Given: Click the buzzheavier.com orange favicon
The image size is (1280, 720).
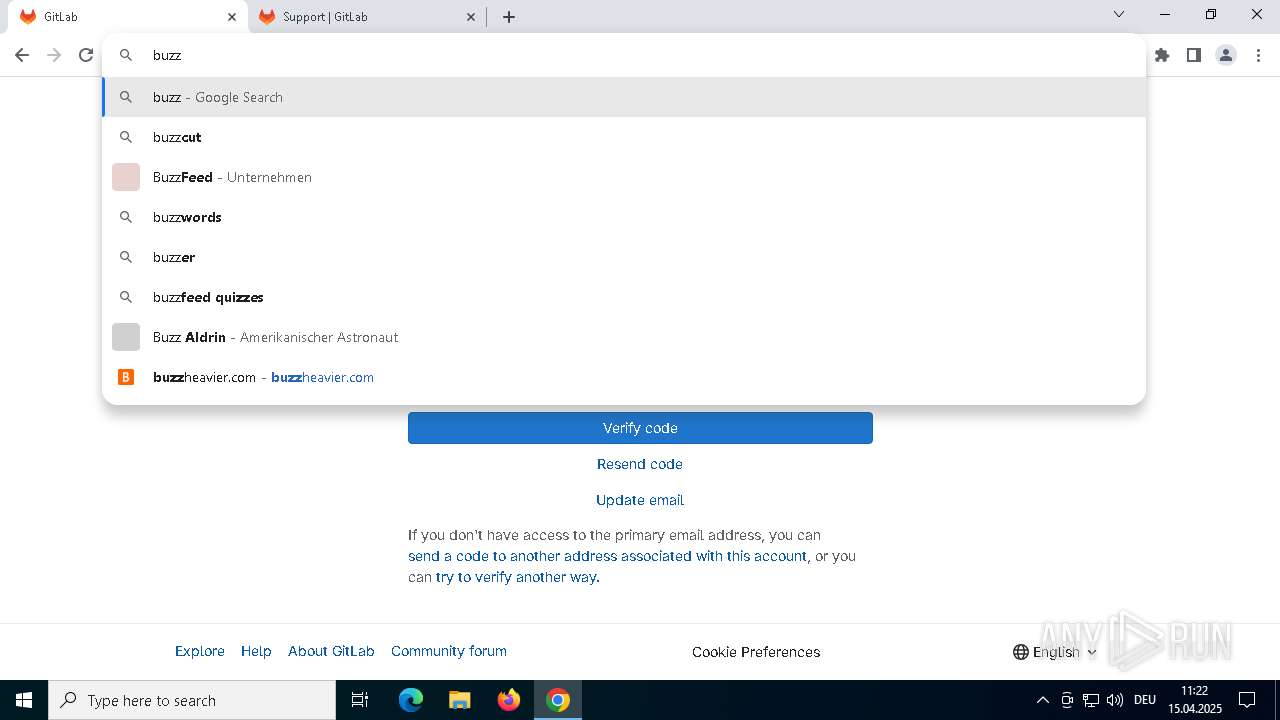Looking at the screenshot, I should click(126, 377).
